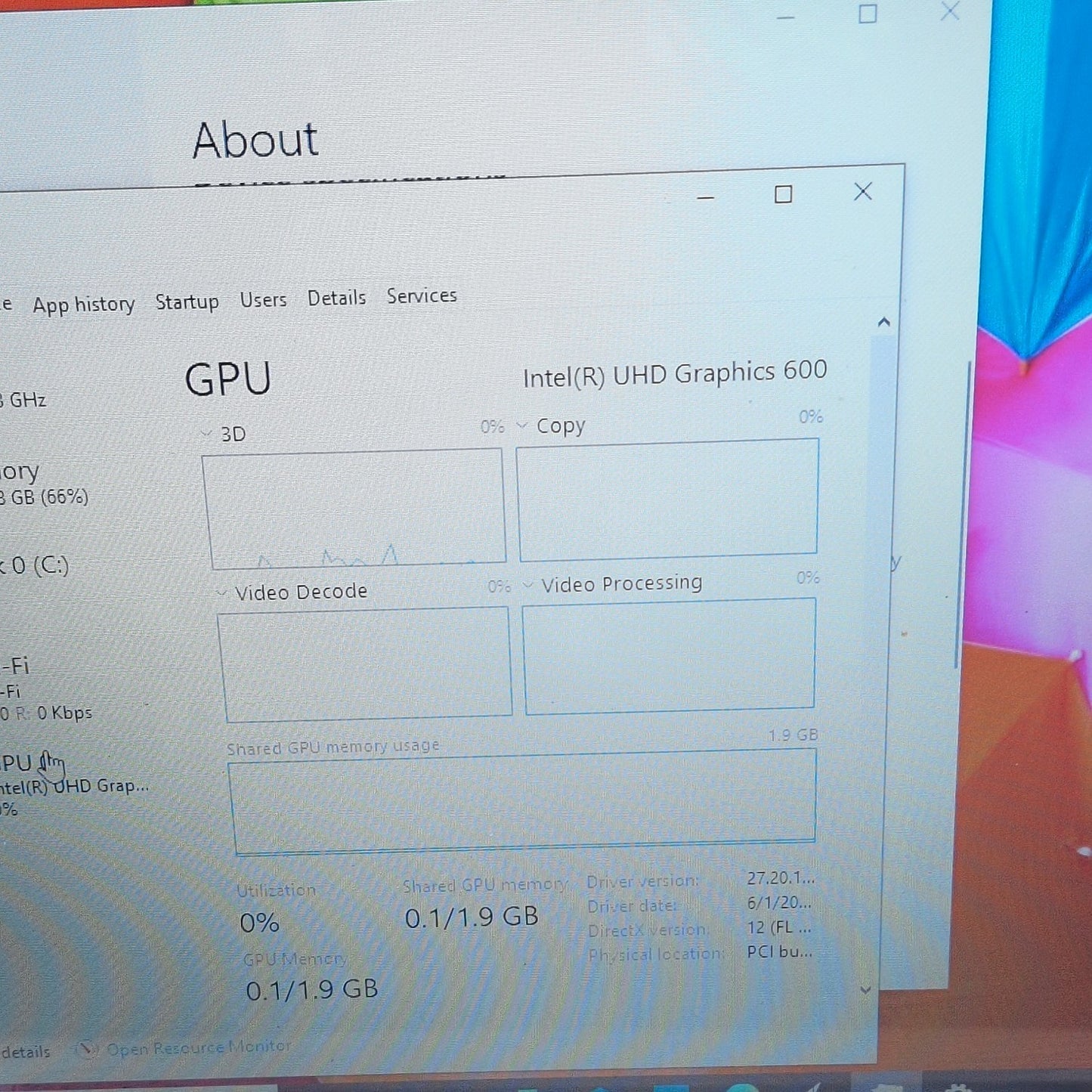Select Disk 0 (C:) in the sidebar

[x=34, y=565]
